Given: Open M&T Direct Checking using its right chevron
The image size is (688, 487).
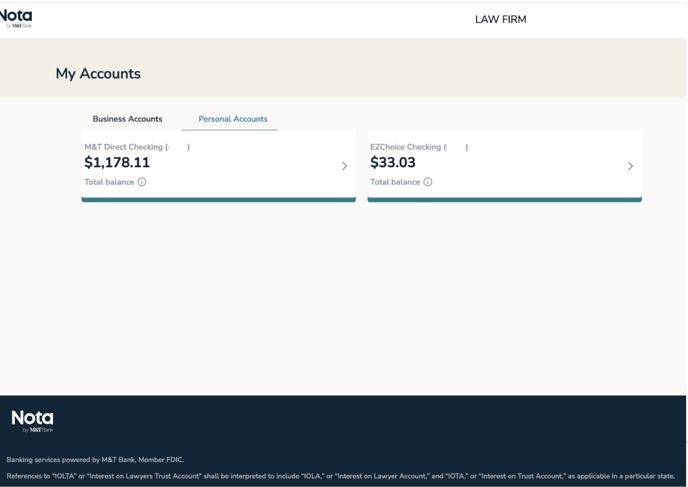Looking at the screenshot, I should pyautogui.click(x=344, y=166).
